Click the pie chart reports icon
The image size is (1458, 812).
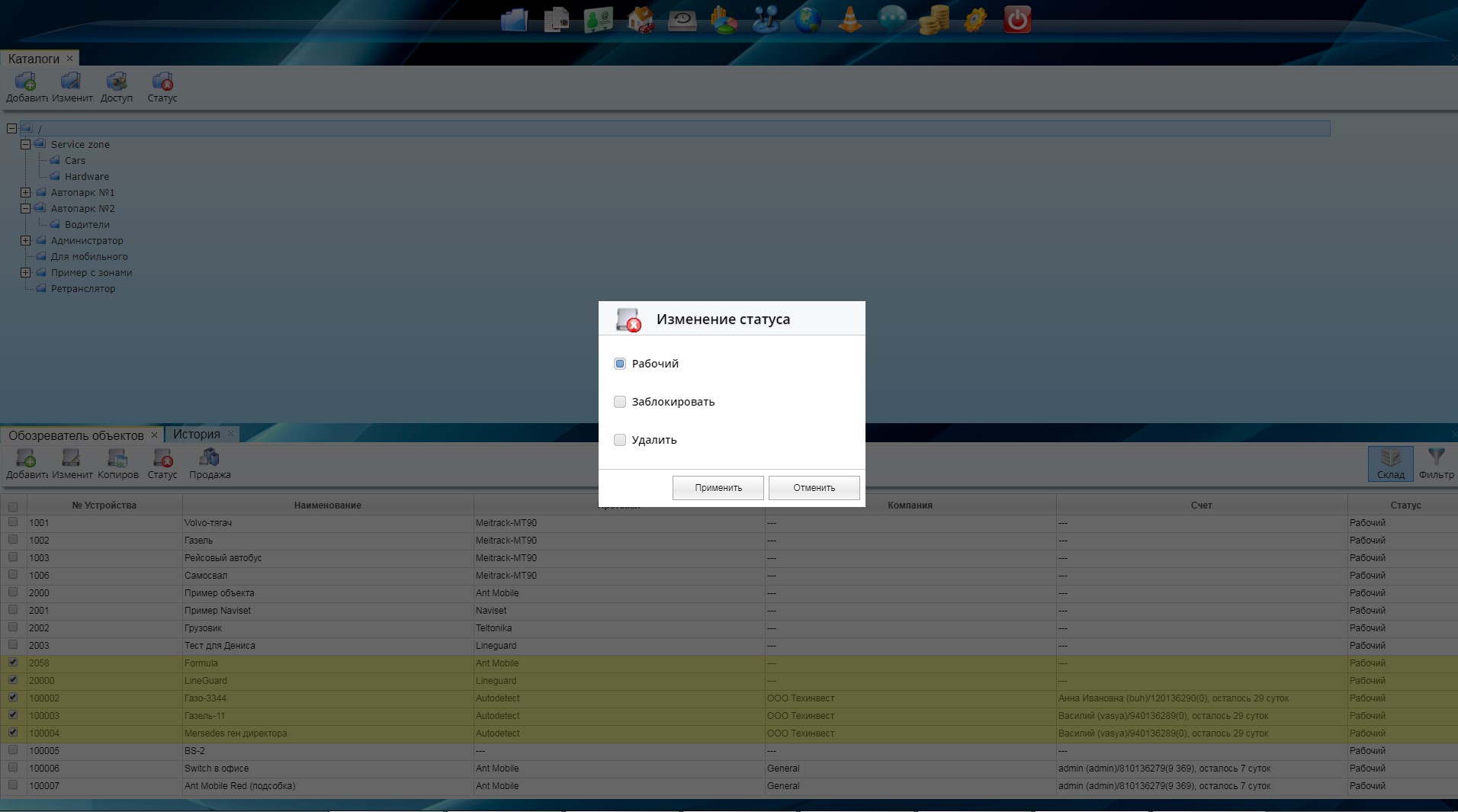[x=724, y=20]
